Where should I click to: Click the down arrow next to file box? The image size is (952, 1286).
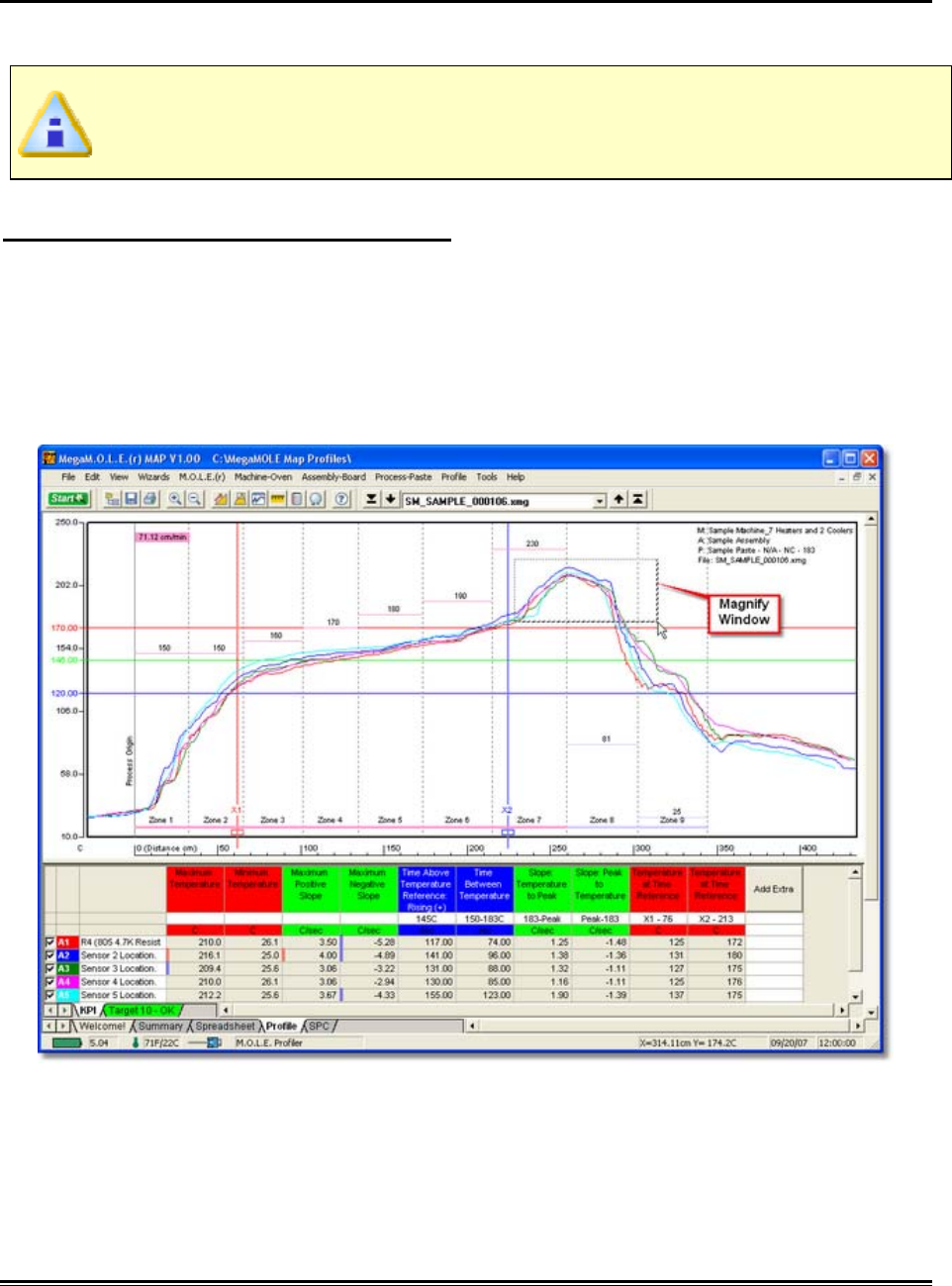coord(390,500)
